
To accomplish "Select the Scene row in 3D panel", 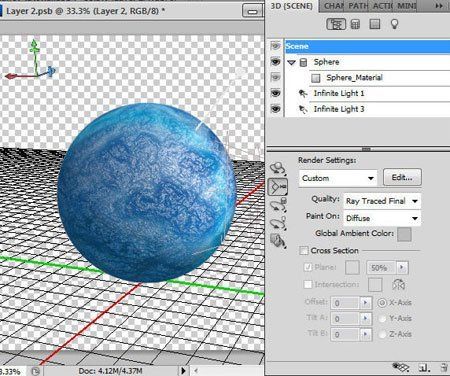I will coord(367,46).
